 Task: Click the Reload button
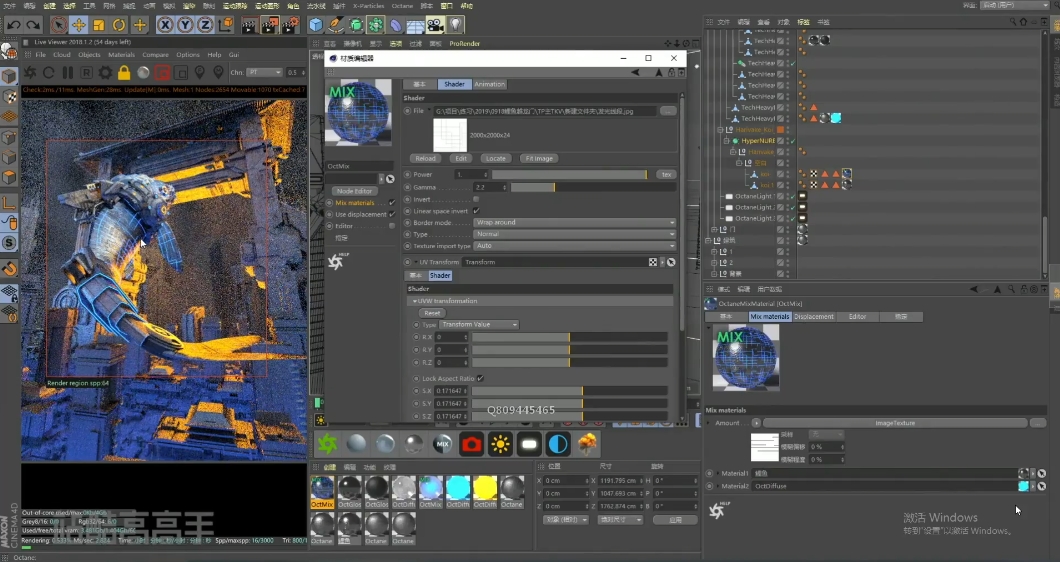[x=425, y=158]
